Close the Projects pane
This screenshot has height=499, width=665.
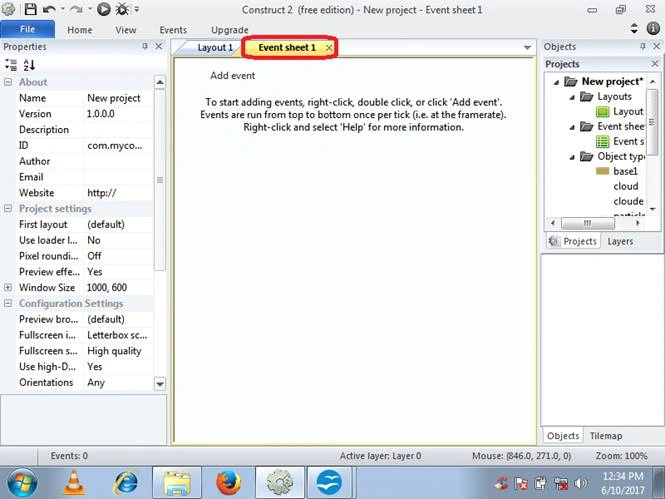655,64
